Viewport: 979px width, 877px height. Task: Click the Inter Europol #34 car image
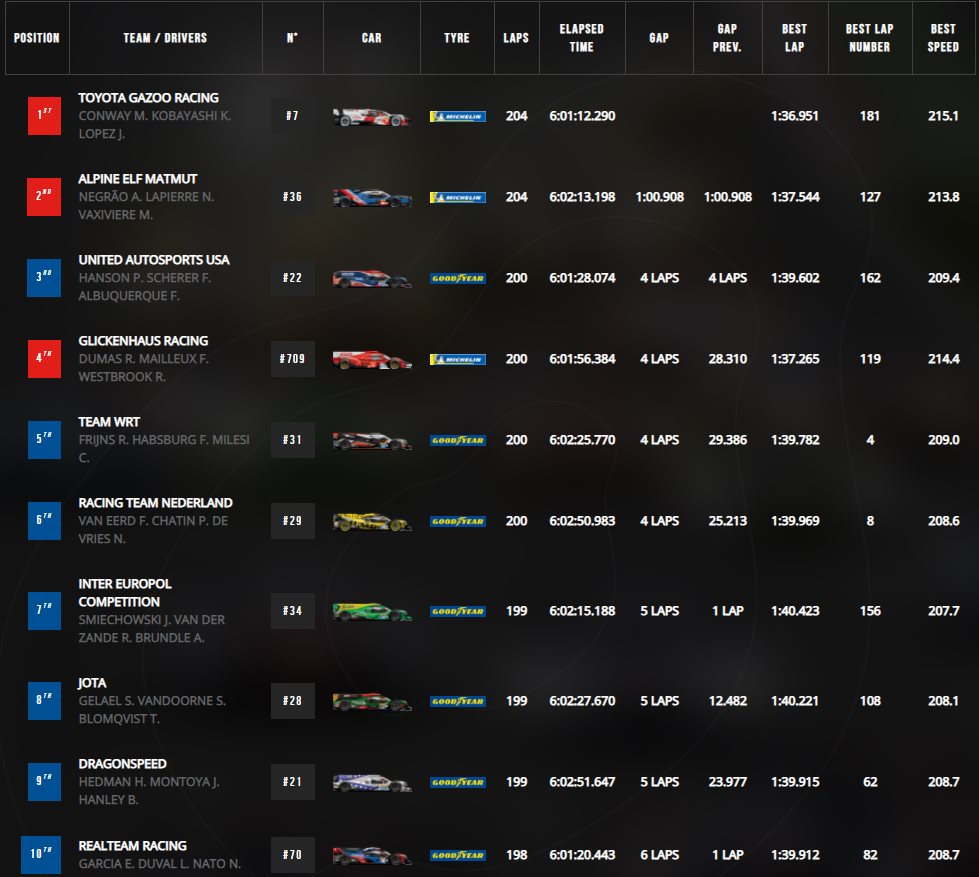click(x=371, y=611)
